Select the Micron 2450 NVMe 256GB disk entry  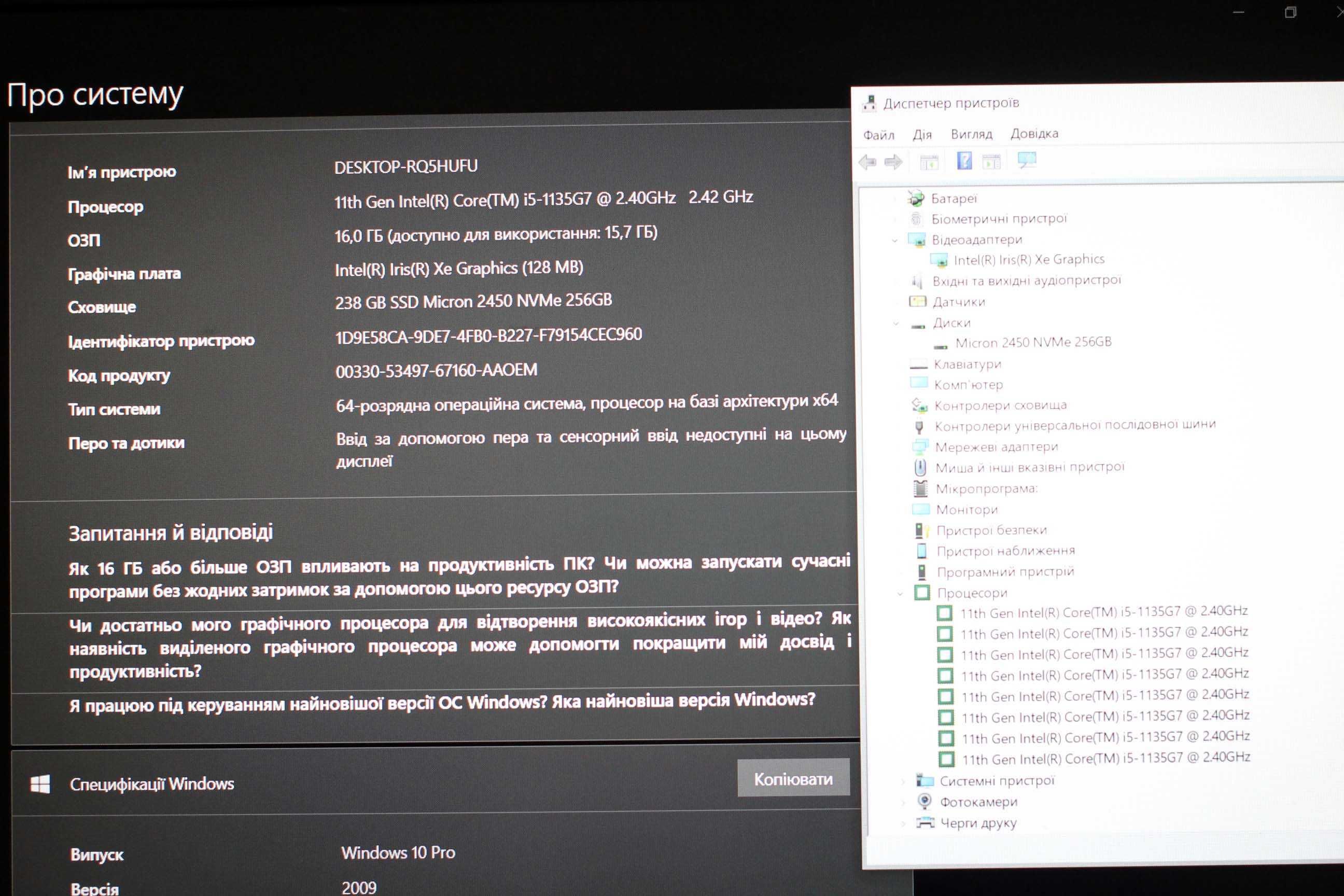1033,343
